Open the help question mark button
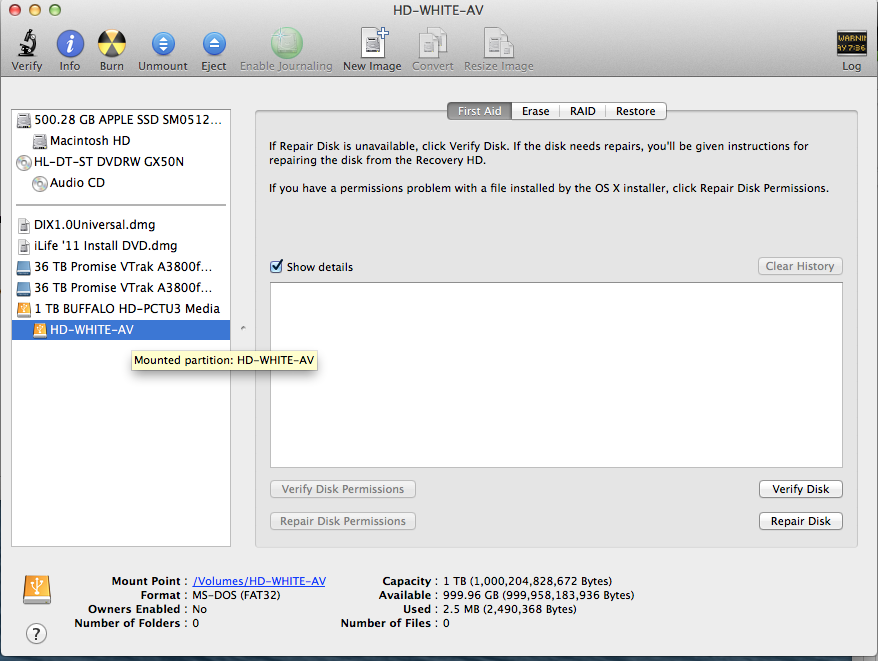The width and height of the screenshot is (878, 661). pos(36,634)
